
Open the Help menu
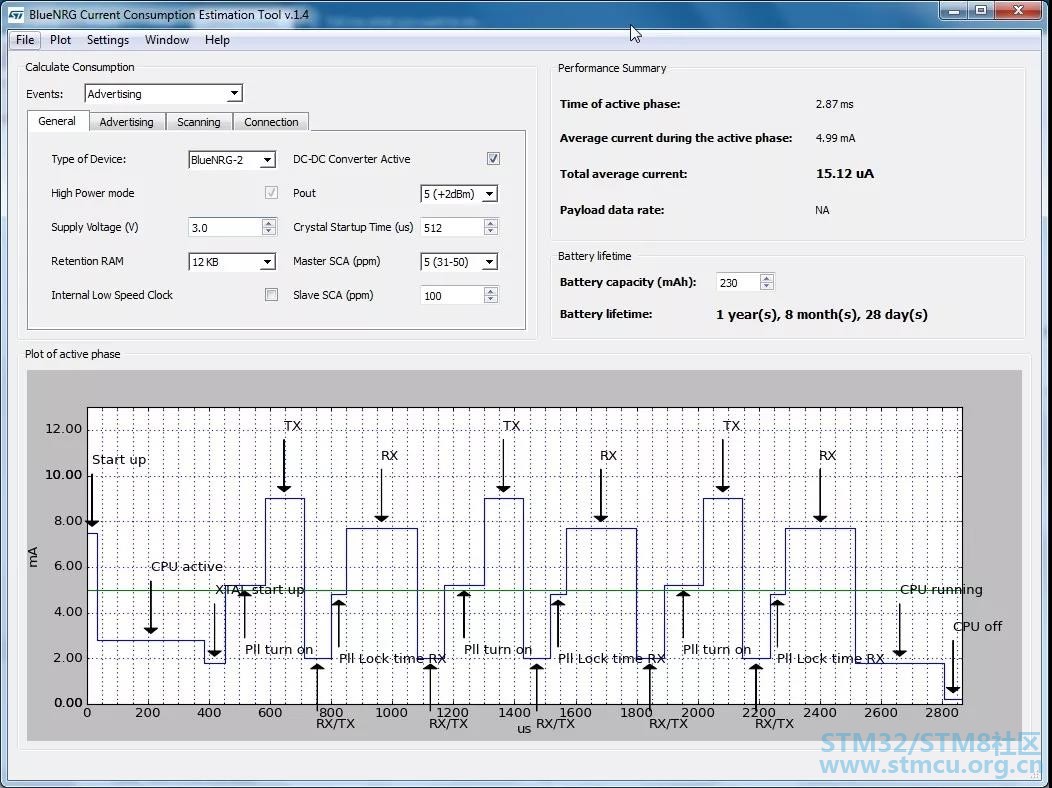tap(217, 40)
